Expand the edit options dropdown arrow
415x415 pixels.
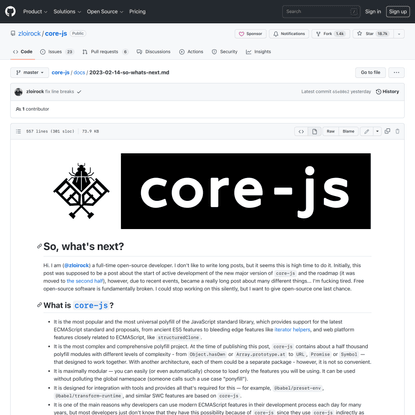(377, 131)
